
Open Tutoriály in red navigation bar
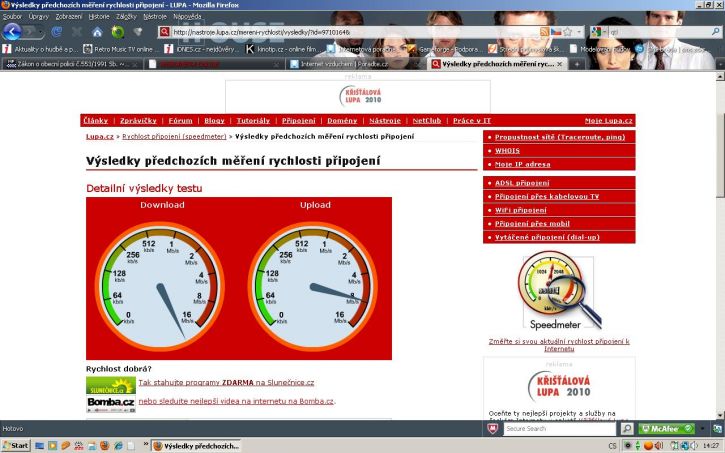[x=253, y=121]
